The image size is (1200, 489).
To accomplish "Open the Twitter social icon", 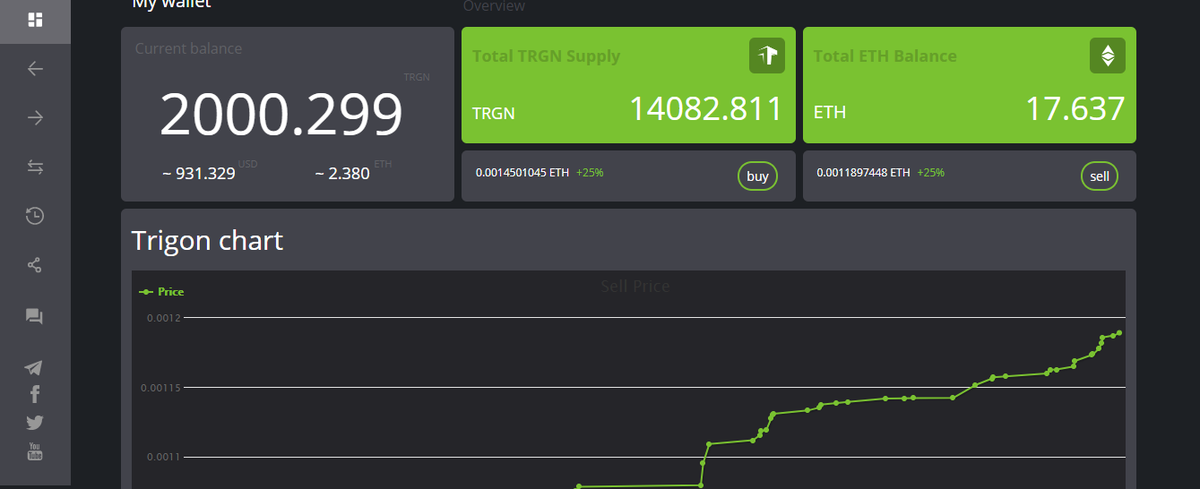I will 35,423.
